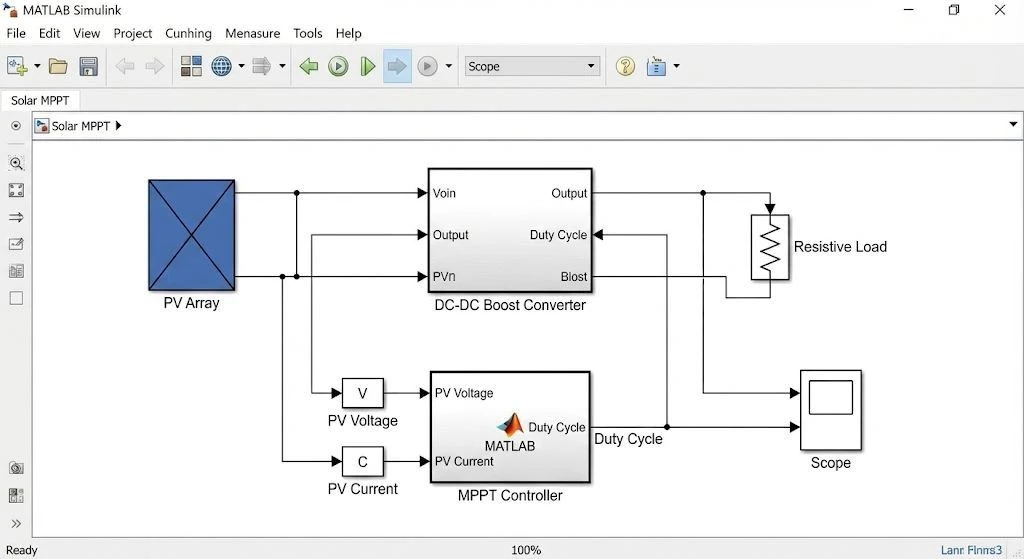Expand the breadcrumb arrow after Solar MPPT
The height and width of the screenshot is (559, 1024).
pyautogui.click(x=118, y=125)
